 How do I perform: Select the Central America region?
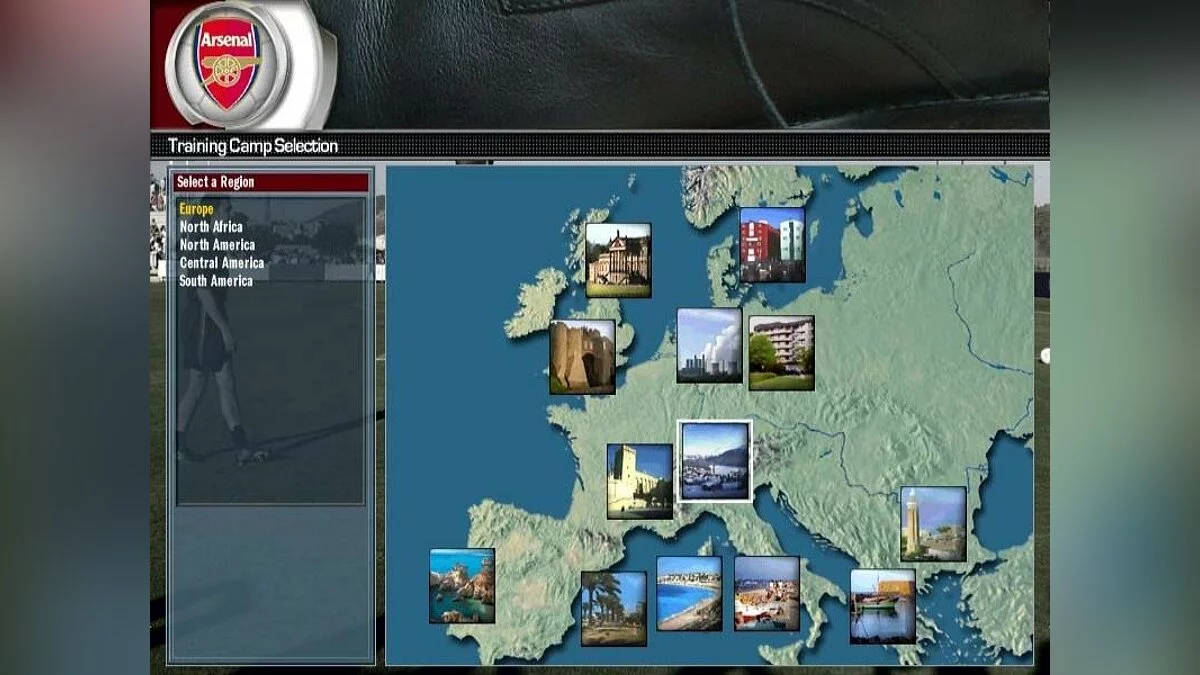(x=222, y=263)
